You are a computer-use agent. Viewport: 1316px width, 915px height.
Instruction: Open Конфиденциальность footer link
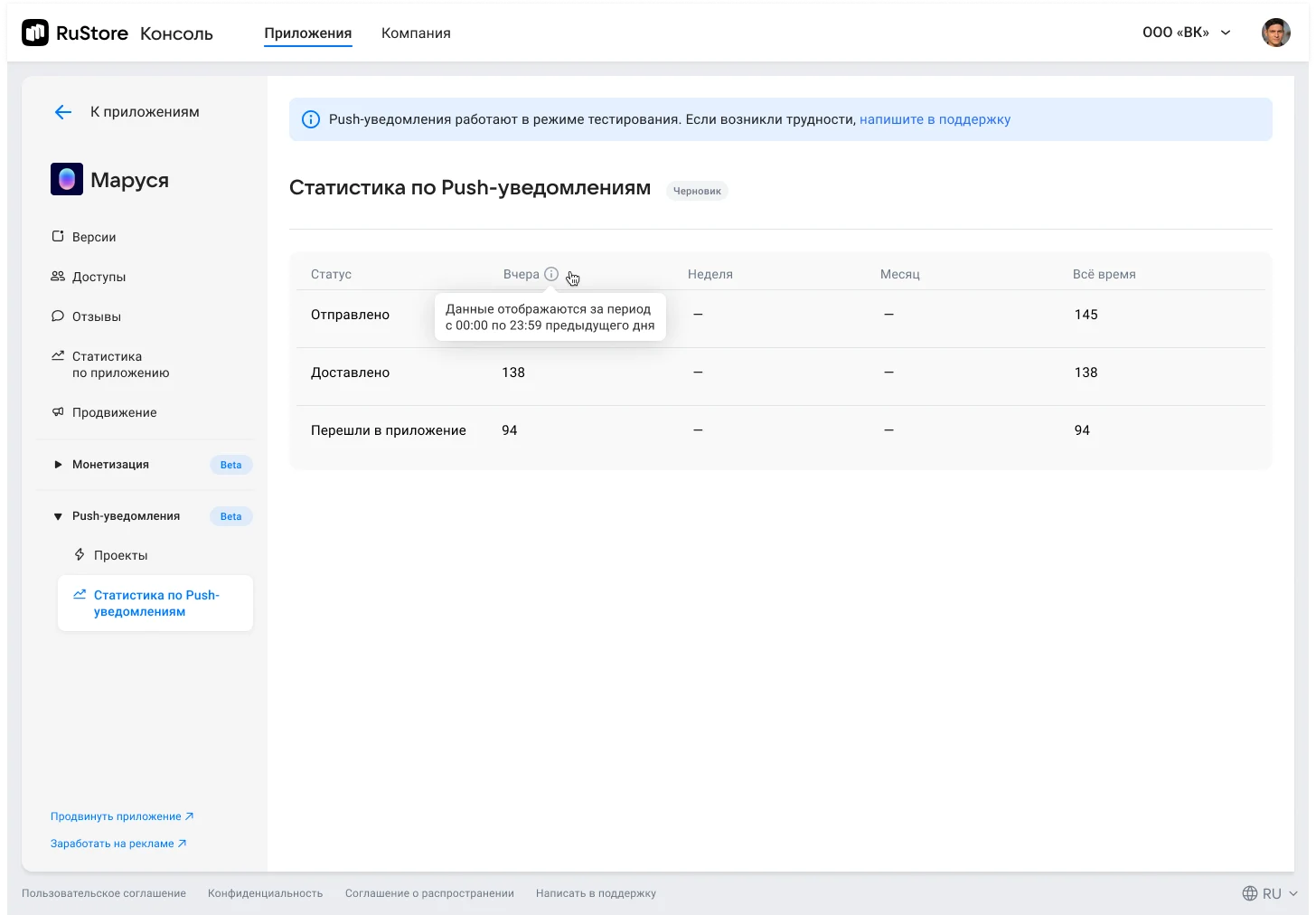(x=265, y=893)
